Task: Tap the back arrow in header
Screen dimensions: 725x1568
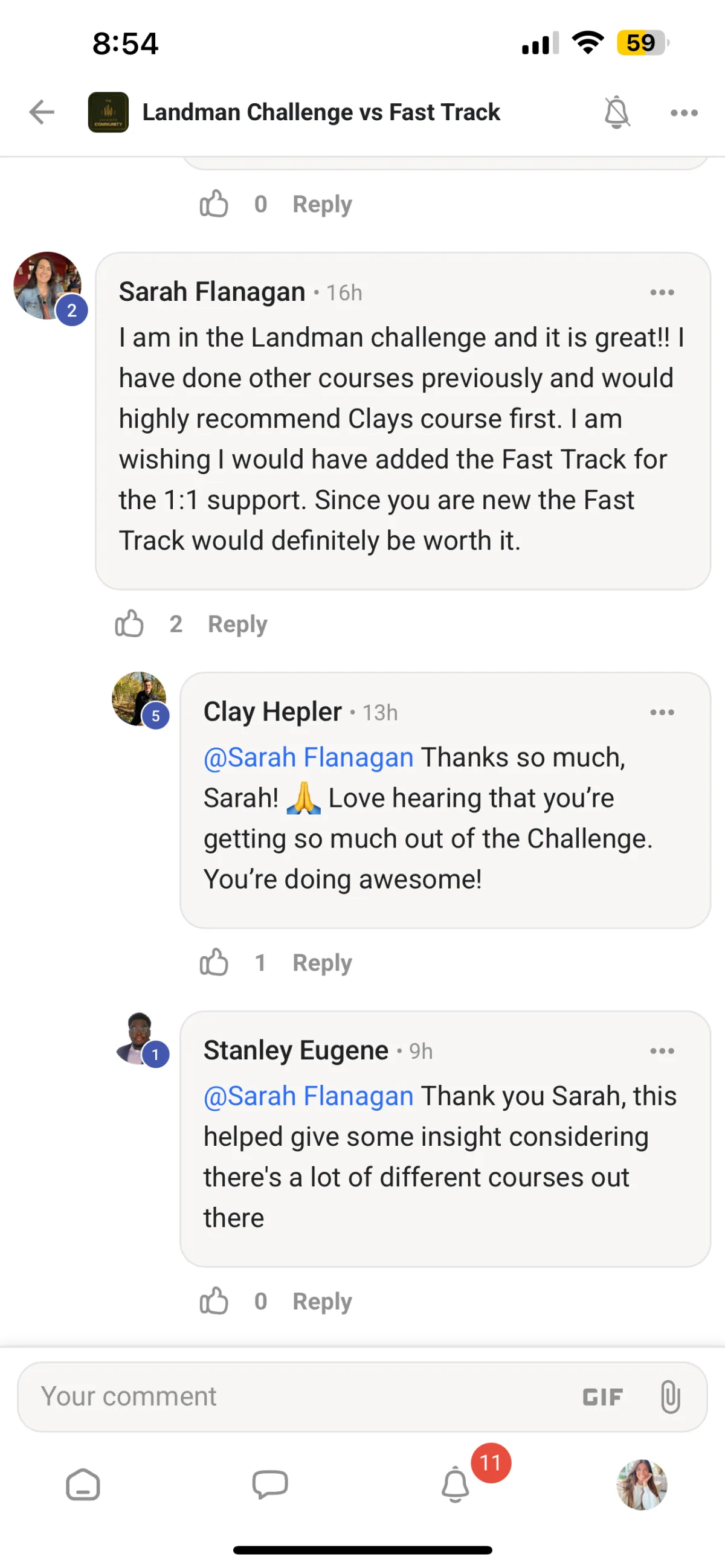Action: 42,112
